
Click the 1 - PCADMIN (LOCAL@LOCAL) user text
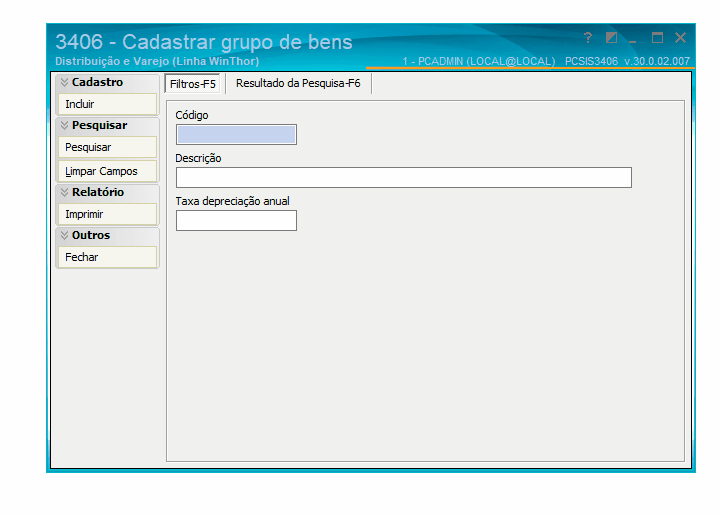click(x=479, y=61)
